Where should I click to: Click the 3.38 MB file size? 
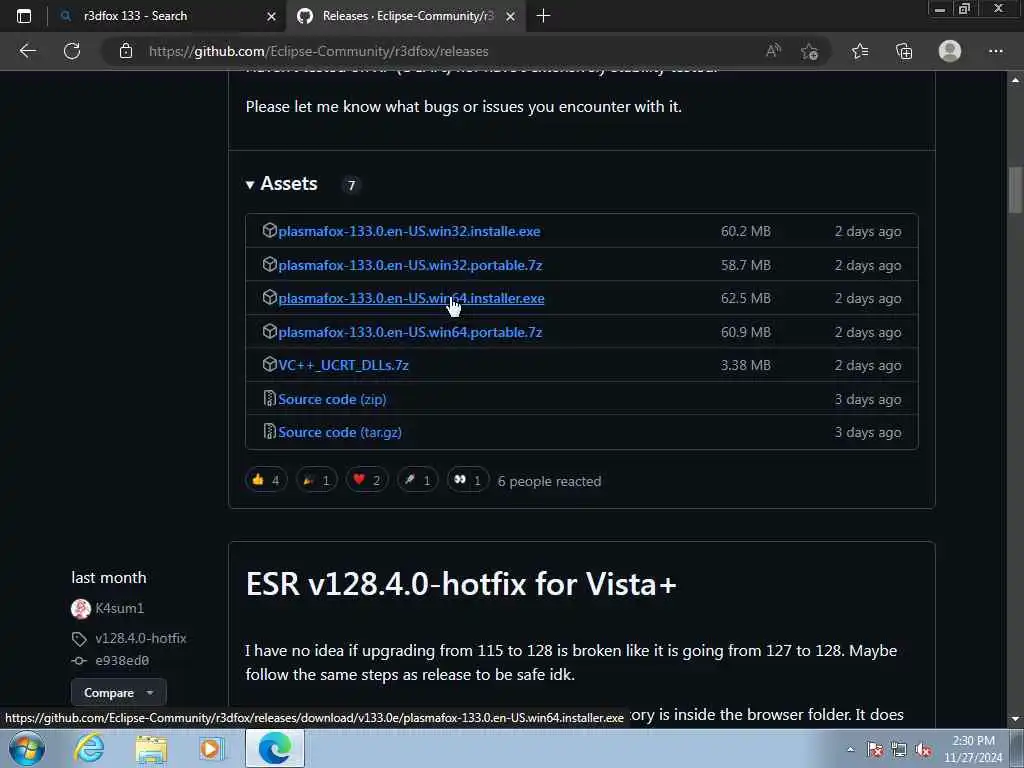746,365
